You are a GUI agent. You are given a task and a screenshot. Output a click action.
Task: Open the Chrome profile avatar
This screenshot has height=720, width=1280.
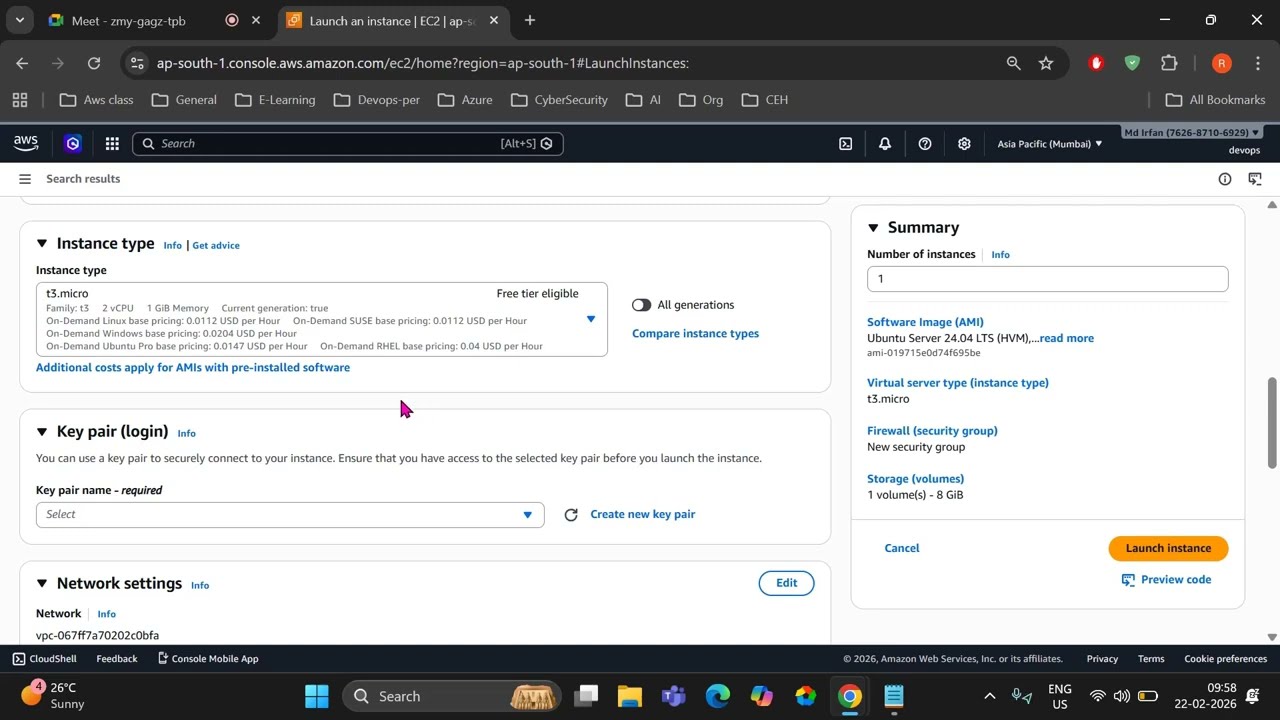pyautogui.click(x=1221, y=63)
